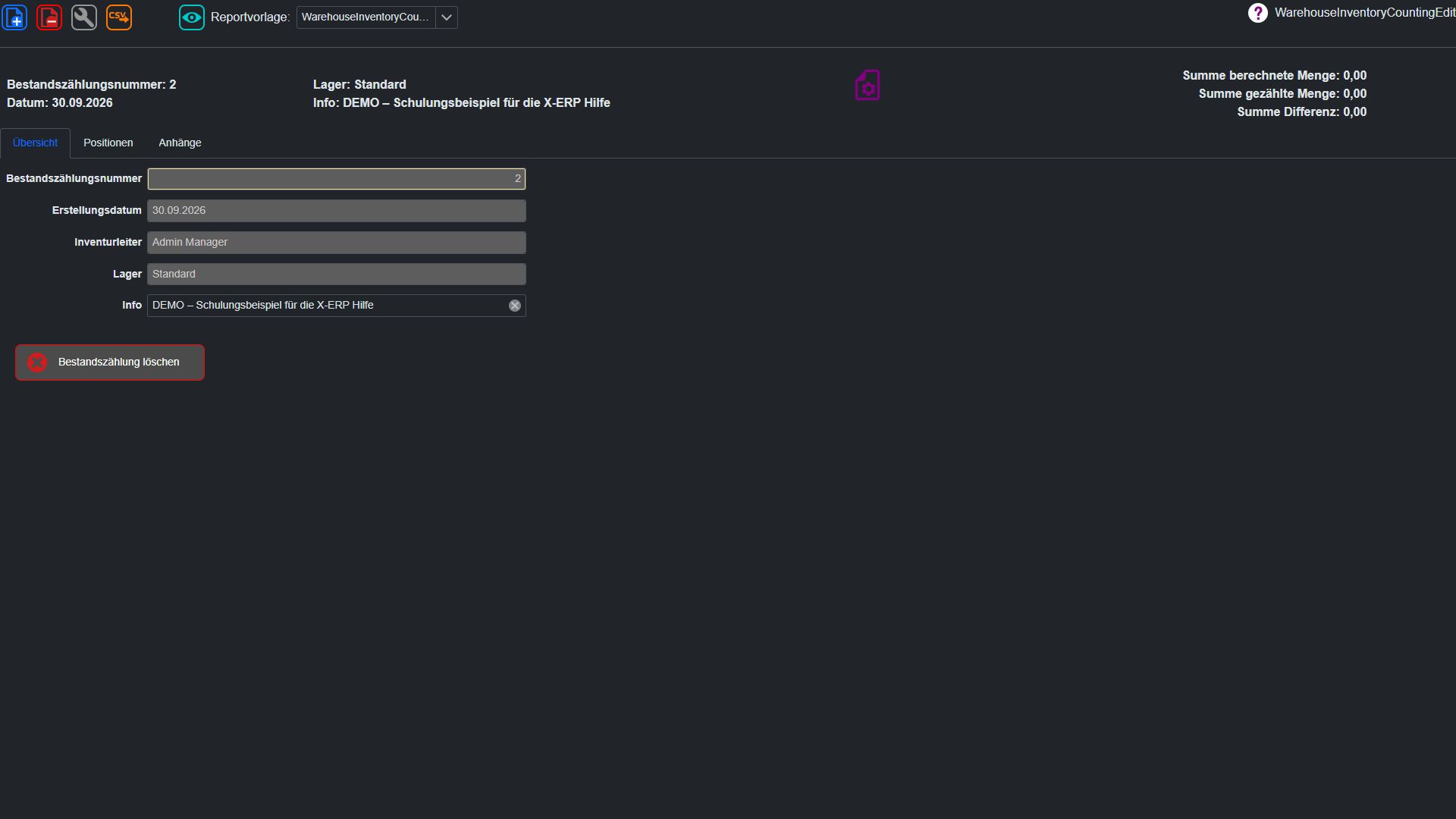The width and height of the screenshot is (1456, 819).
Task: Open the Anhänge tab
Action: coord(180,143)
